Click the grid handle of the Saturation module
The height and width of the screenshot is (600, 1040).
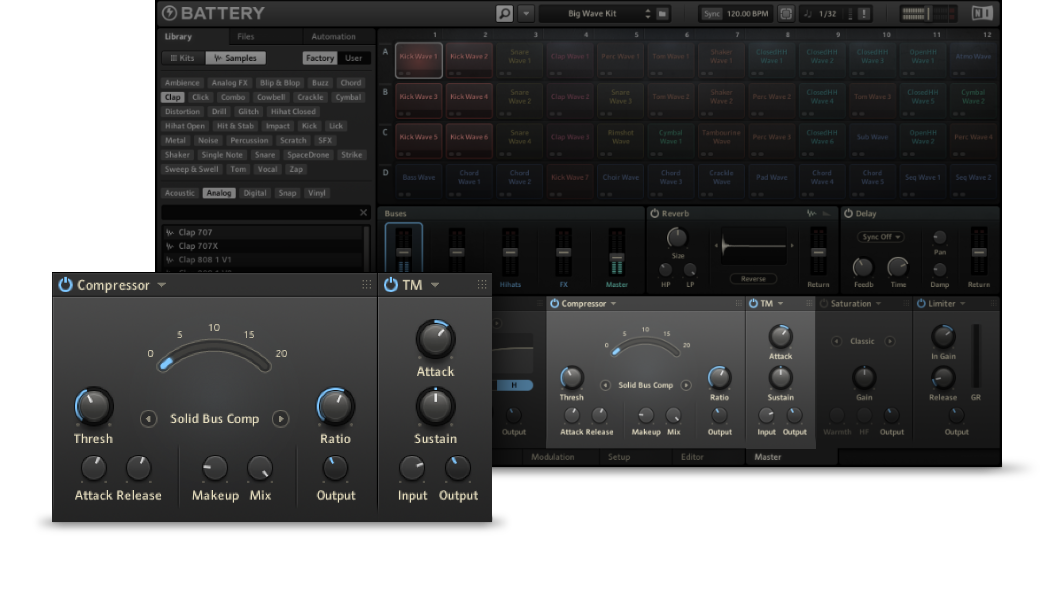point(905,303)
